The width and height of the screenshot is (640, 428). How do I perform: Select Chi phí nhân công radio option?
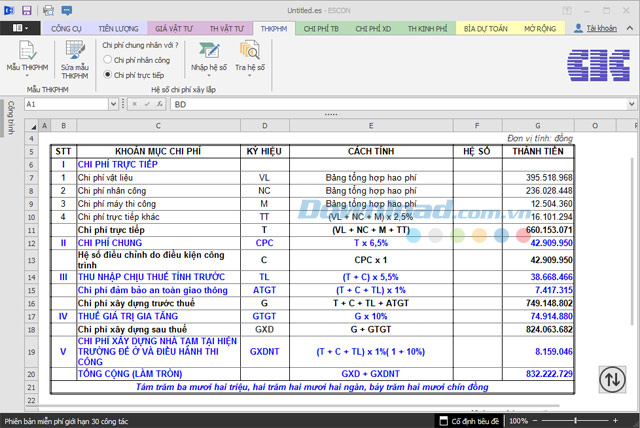click(x=108, y=60)
